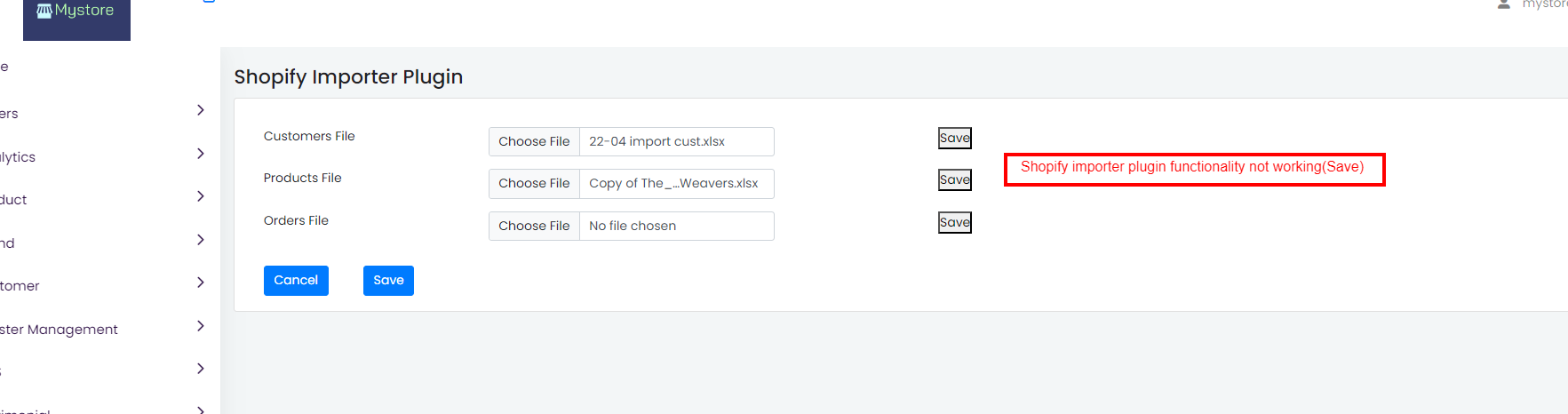
Task: Open the Master Management menu item
Action: pos(59,330)
